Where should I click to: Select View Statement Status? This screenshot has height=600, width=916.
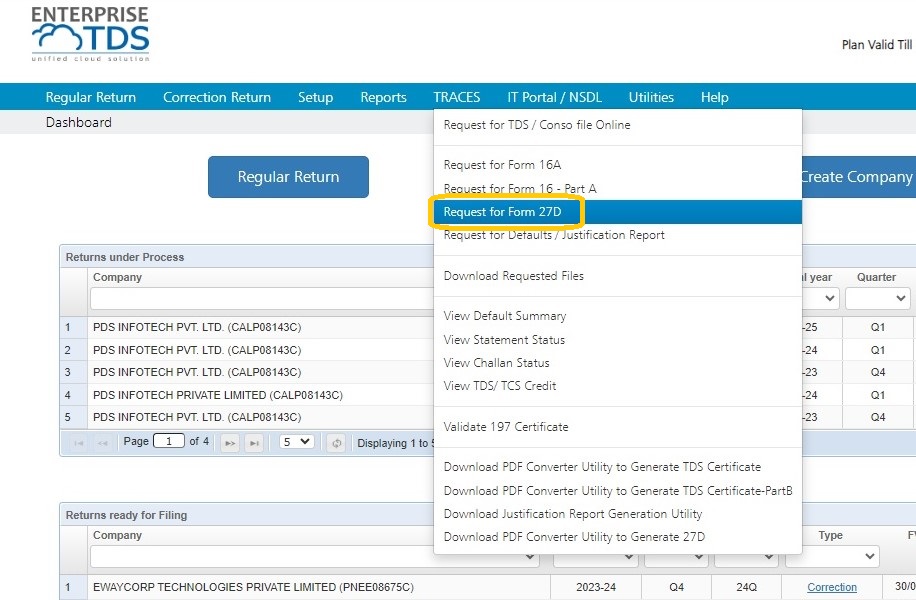coord(504,339)
